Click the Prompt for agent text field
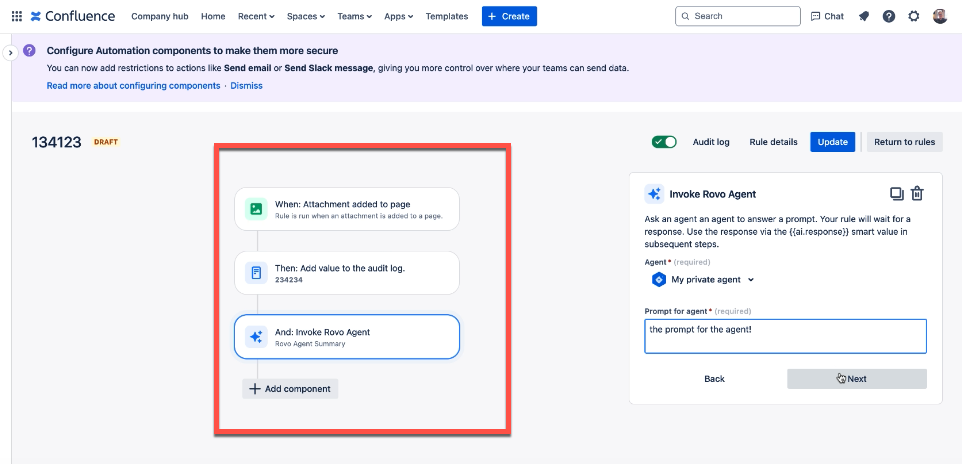The width and height of the screenshot is (962, 464). tap(785, 336)
